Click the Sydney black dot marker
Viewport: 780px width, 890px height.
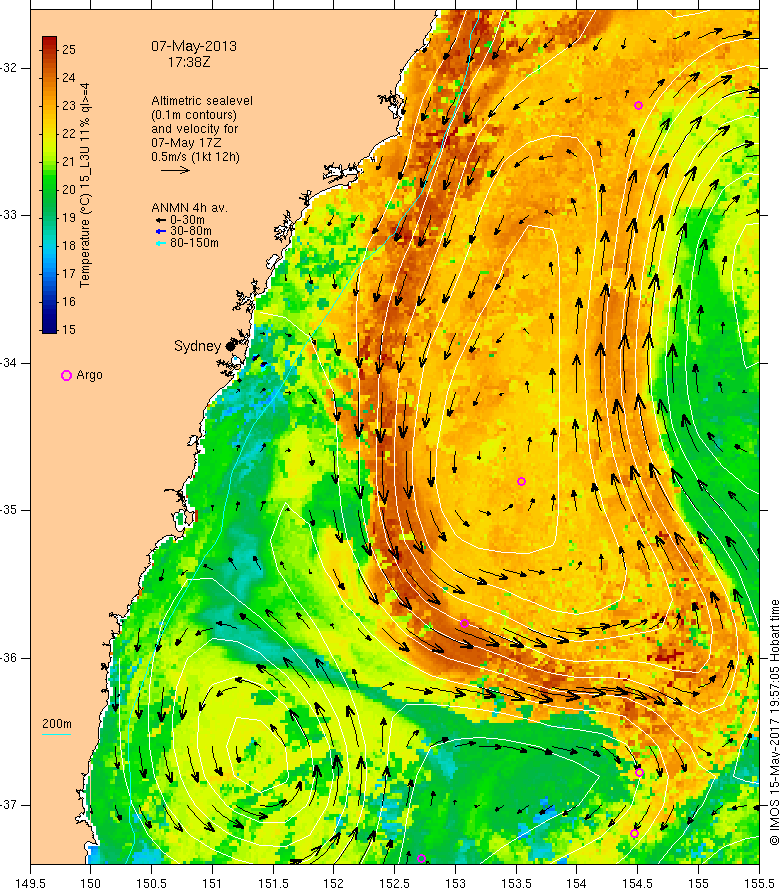click(x=230, y=346)
